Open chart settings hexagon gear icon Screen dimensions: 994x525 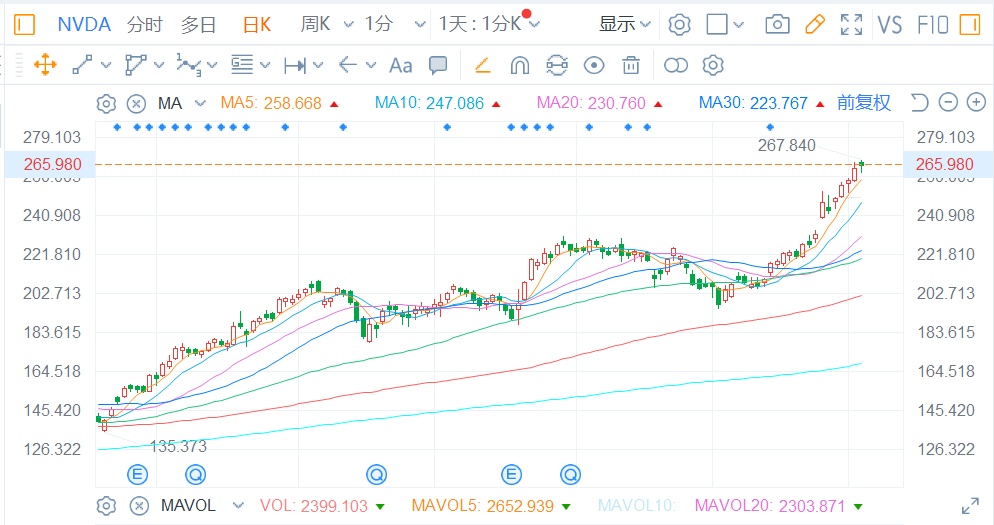pyautogui.click(x=680, y=25)
